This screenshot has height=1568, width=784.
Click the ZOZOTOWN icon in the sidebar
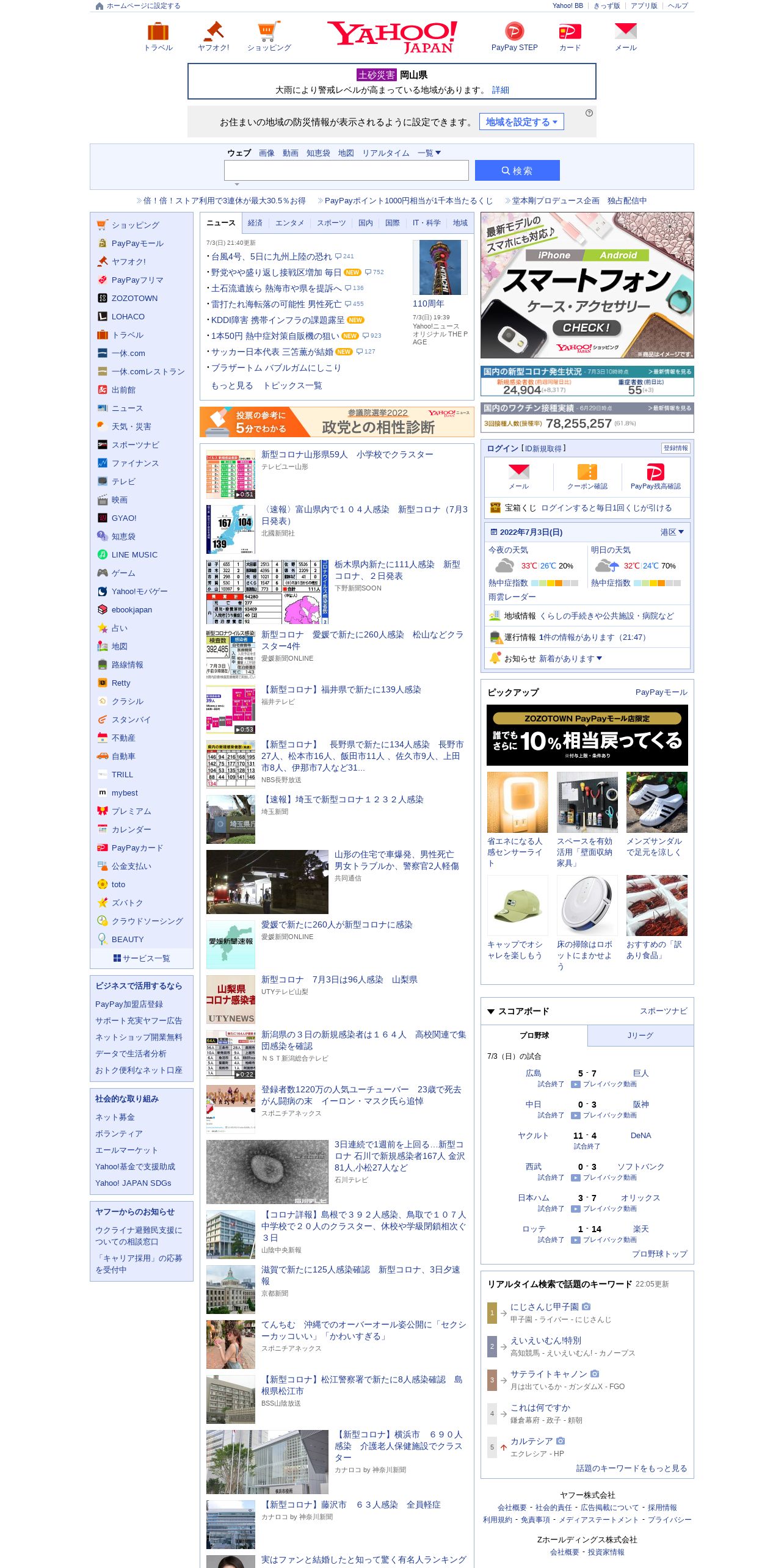coord(103,298)
